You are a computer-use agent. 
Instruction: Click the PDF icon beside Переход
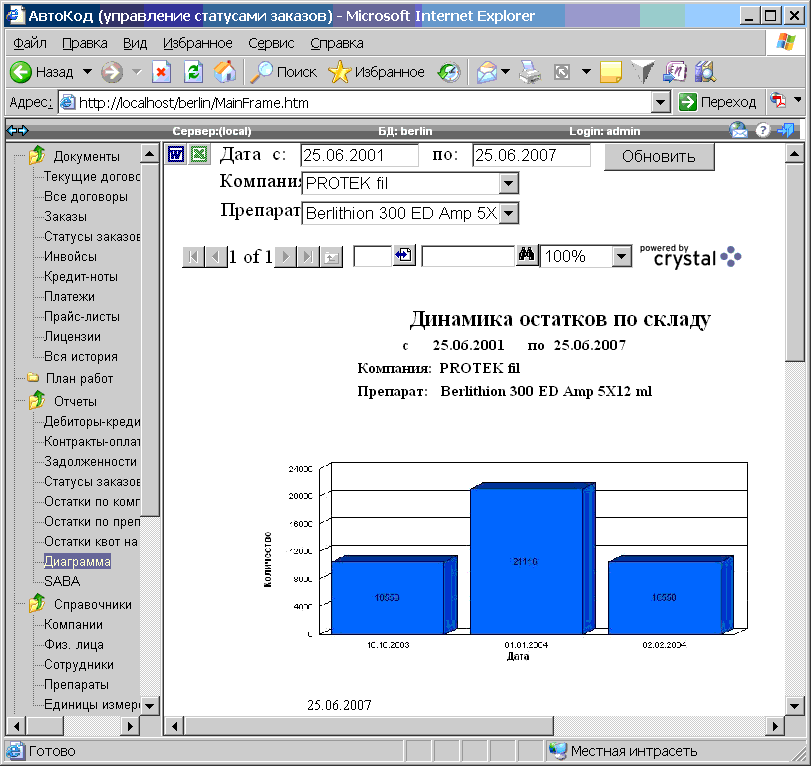point(777,101)
